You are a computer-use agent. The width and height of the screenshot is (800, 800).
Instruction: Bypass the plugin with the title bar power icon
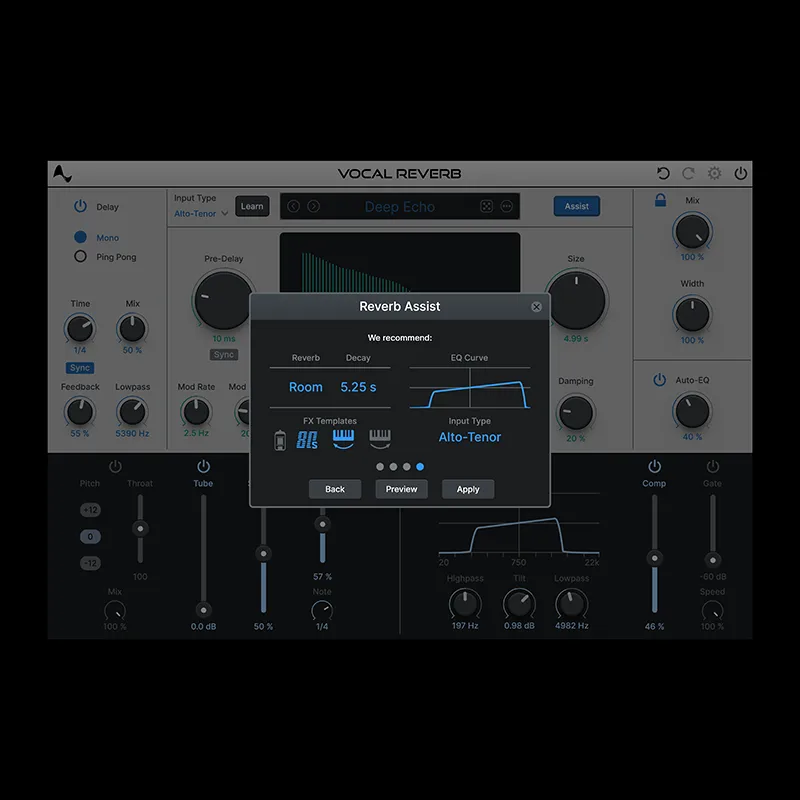(740, 173)
